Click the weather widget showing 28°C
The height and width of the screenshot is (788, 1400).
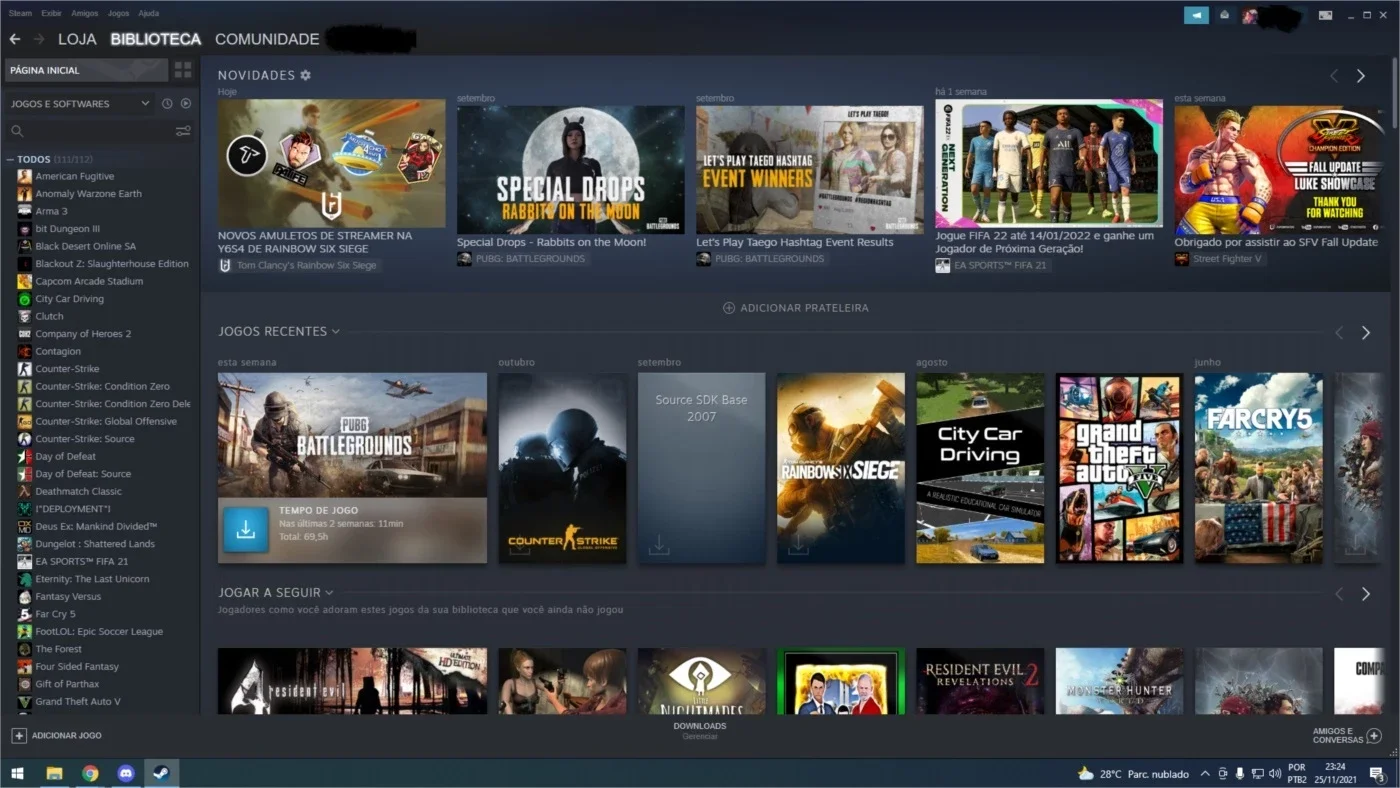pos(1134,774)
